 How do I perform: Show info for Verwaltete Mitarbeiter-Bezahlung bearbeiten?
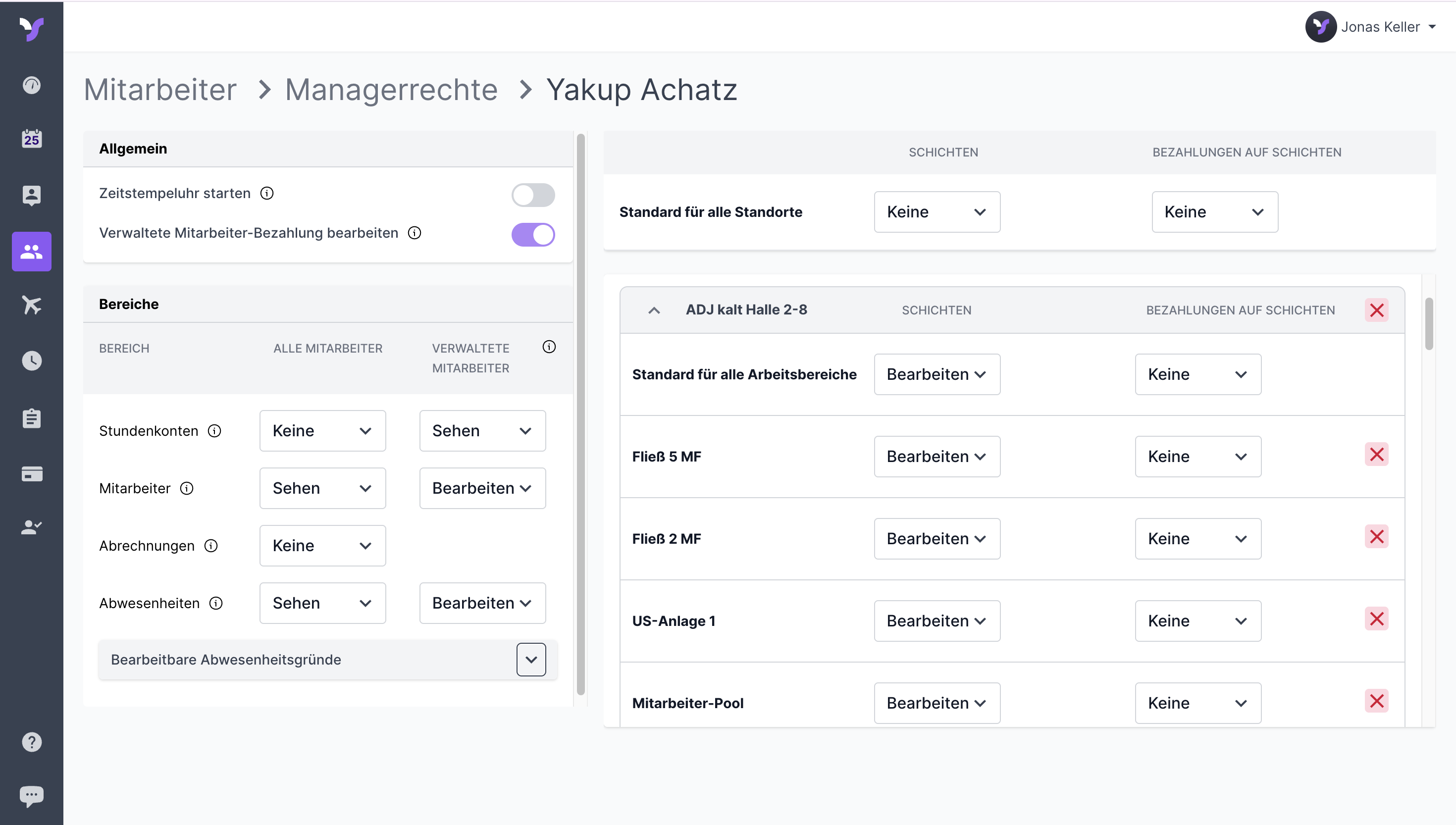[x=415, y=233]
